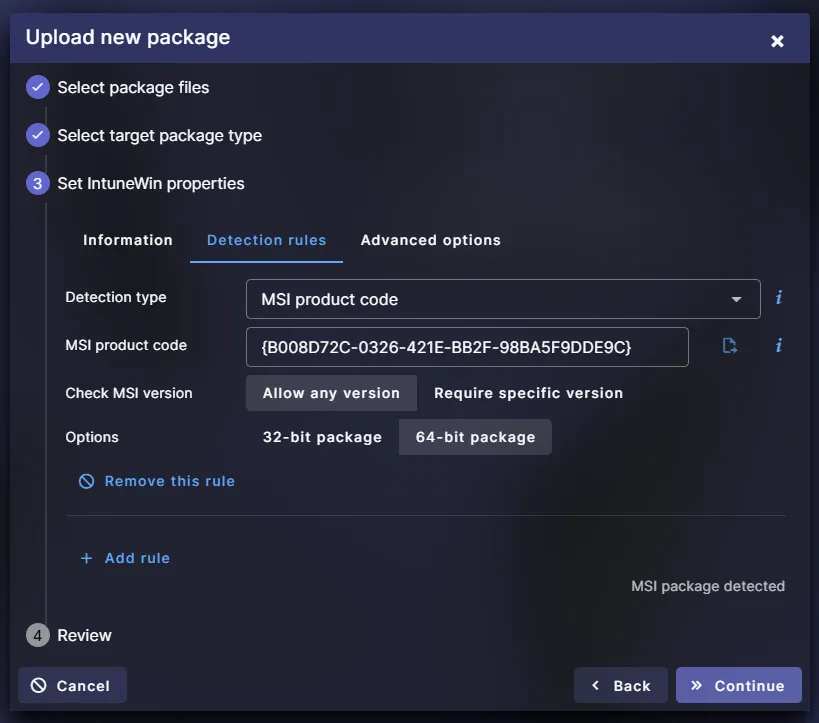Image resolution: width=819 pixels, height=723 pixels.
Task: Click the step 3 number badge
Action: click(38, 183)
